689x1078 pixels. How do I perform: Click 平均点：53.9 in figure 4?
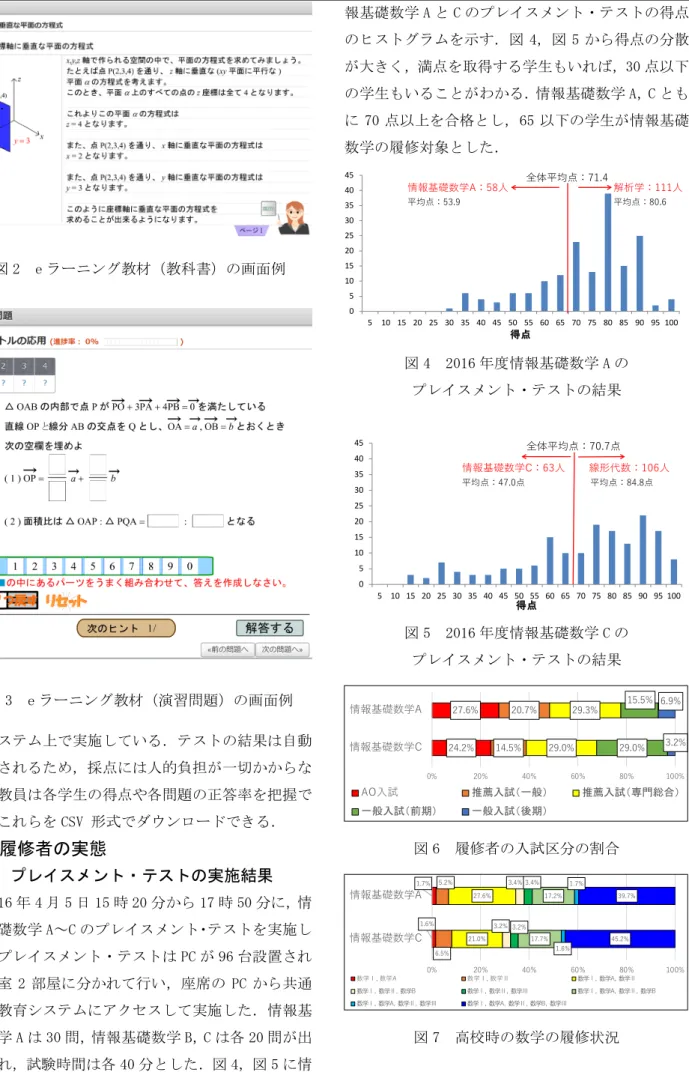pos(434,202)
